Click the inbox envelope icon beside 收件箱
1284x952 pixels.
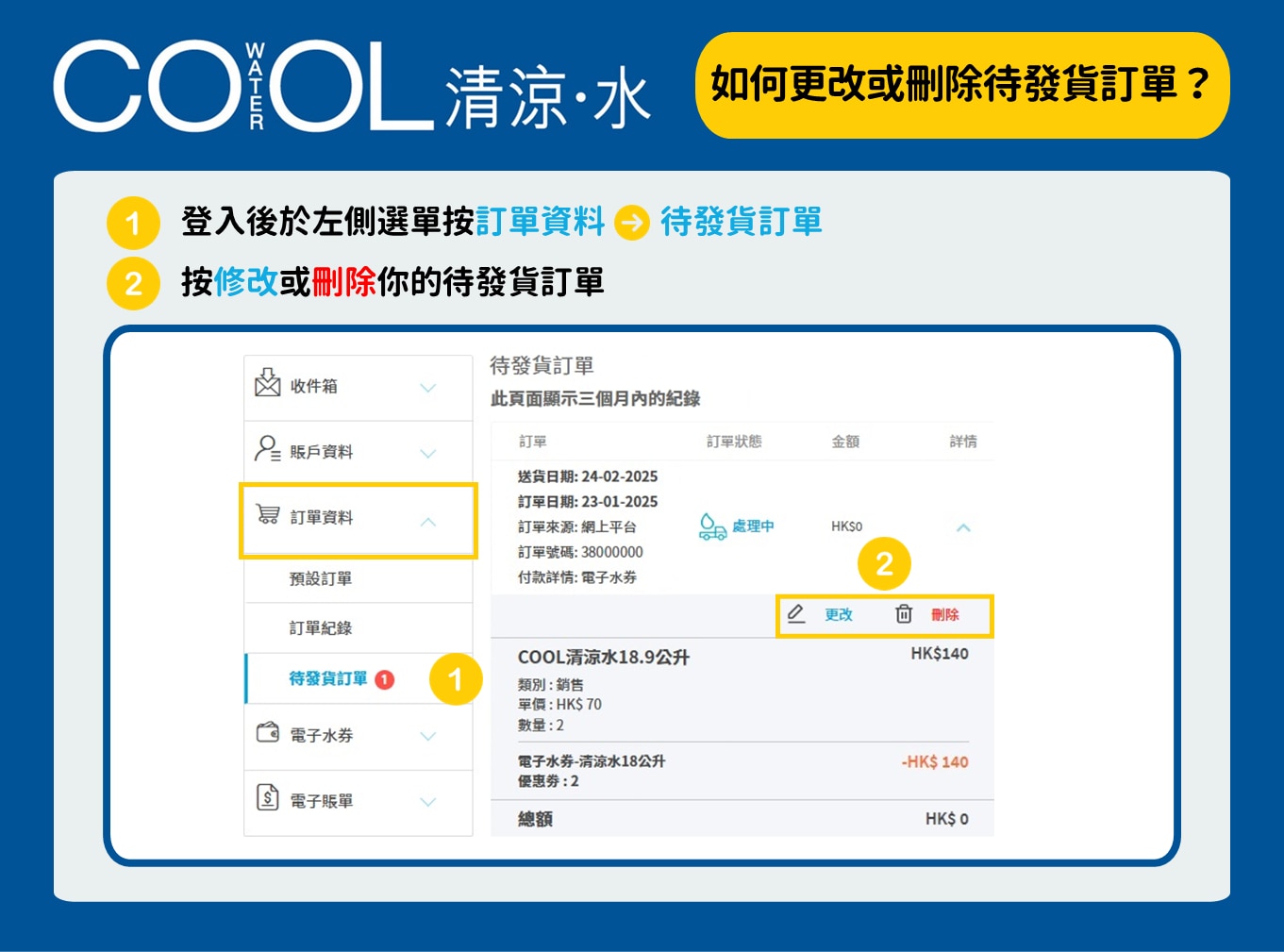tap(268, 383)
